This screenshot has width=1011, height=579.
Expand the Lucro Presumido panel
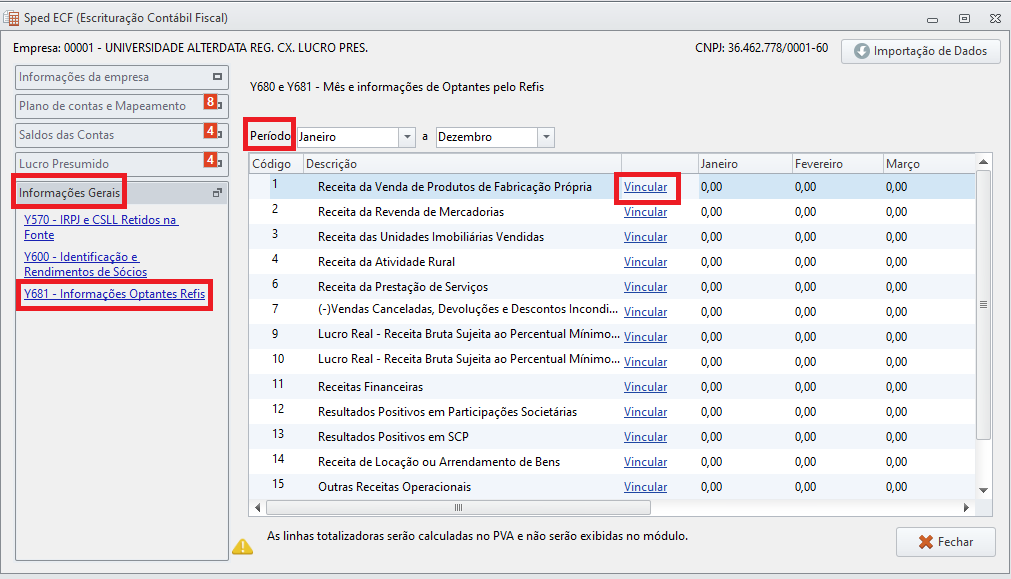tap(121, 164)
